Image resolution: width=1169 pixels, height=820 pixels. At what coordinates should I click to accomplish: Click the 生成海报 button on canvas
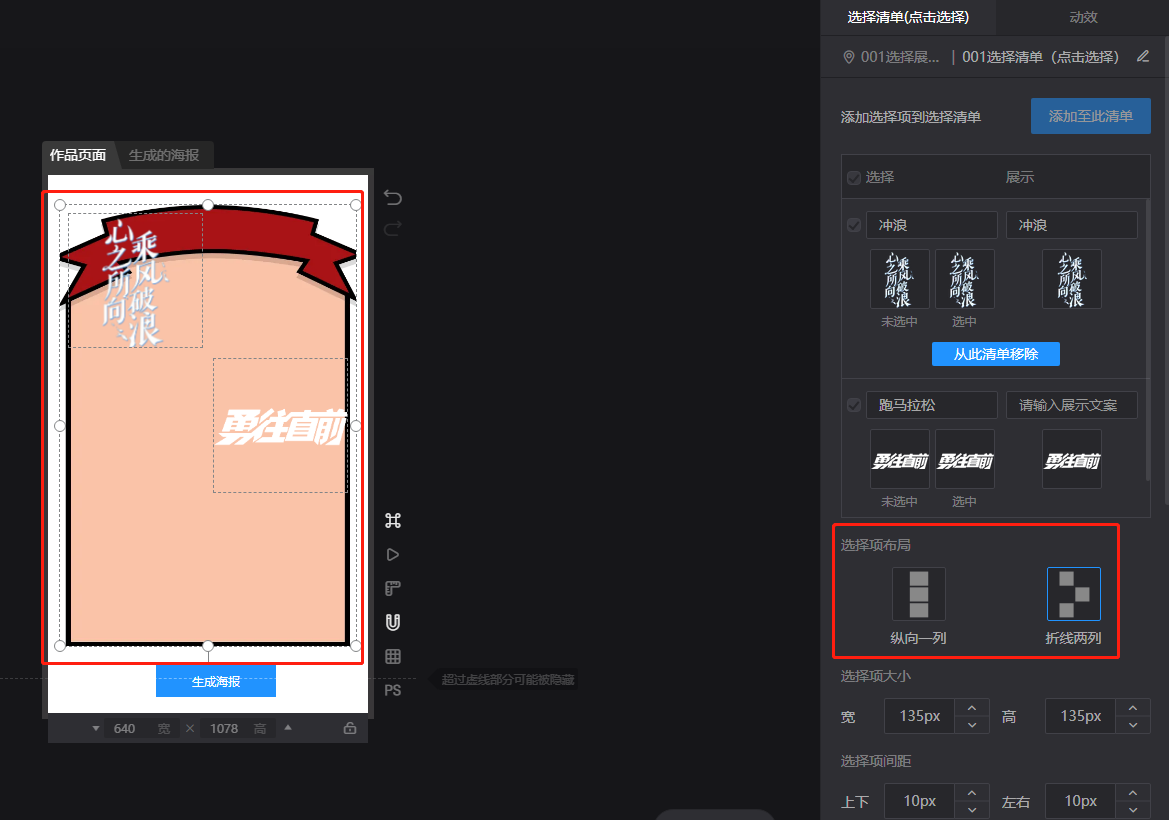point(216,681)
